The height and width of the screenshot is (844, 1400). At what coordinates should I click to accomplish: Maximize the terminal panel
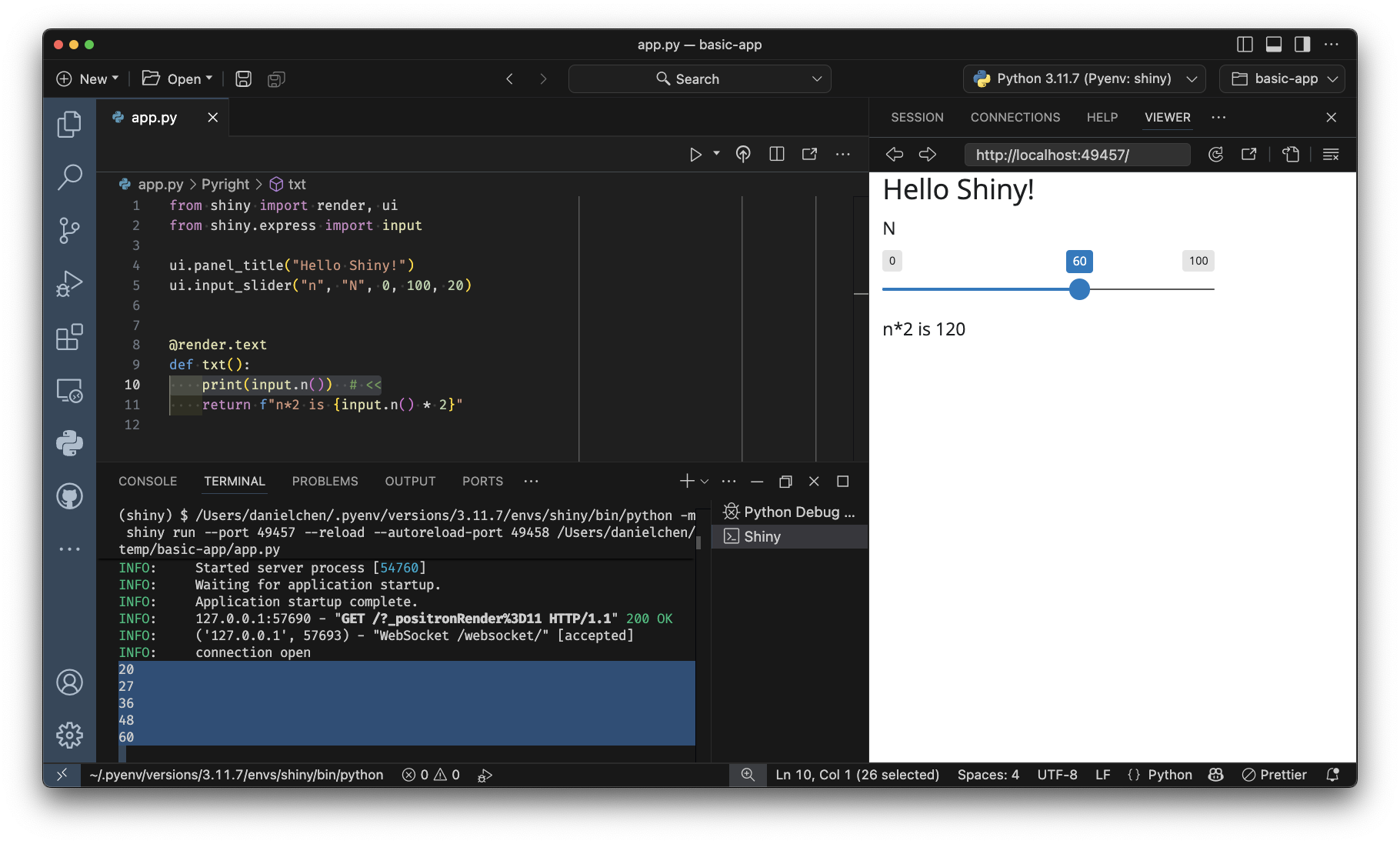(x=842, y=481)
